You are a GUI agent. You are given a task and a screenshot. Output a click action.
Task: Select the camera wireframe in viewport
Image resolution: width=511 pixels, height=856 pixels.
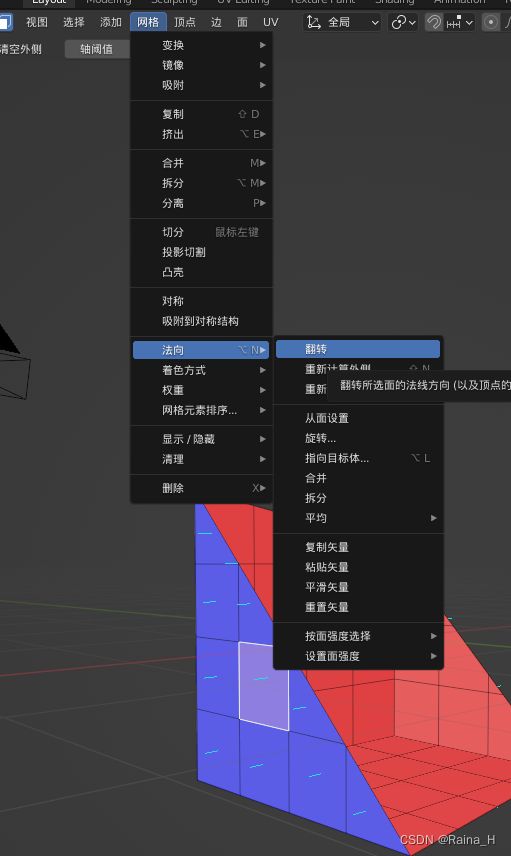(13, 363)
